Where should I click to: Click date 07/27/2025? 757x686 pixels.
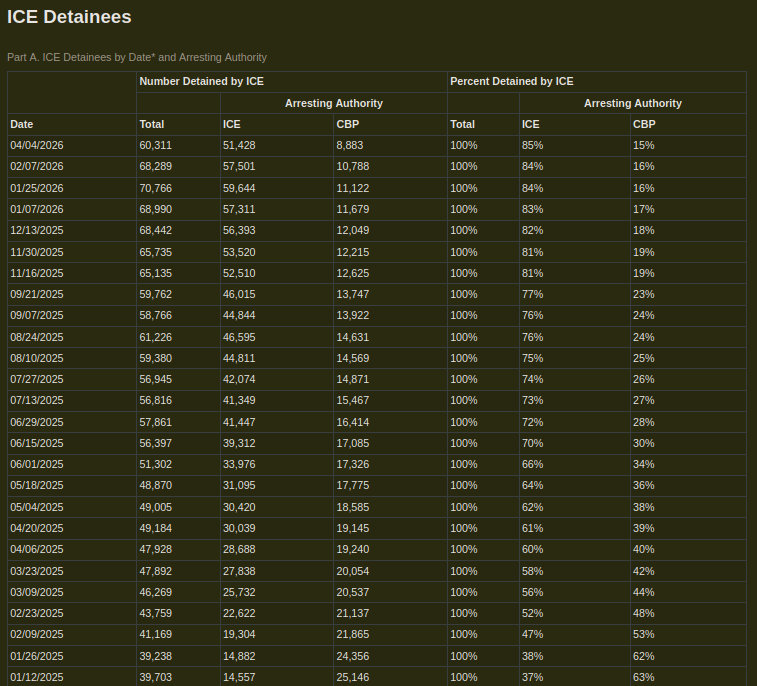click(37, 379)
